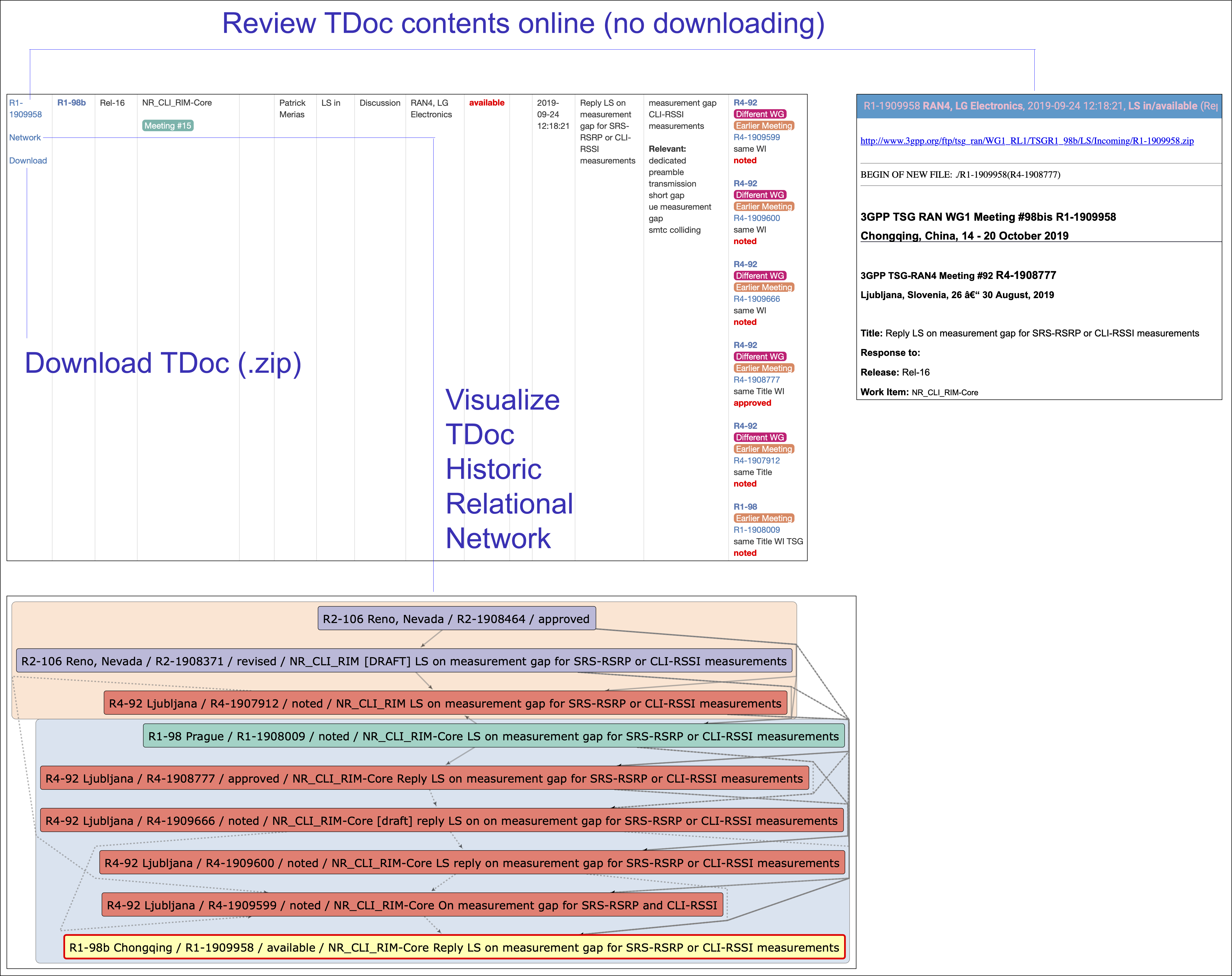The width and height of the screenshot is (1232, 976).
Task: Open the R4-1909666 related TDoc link
Action: pos(757,299)
